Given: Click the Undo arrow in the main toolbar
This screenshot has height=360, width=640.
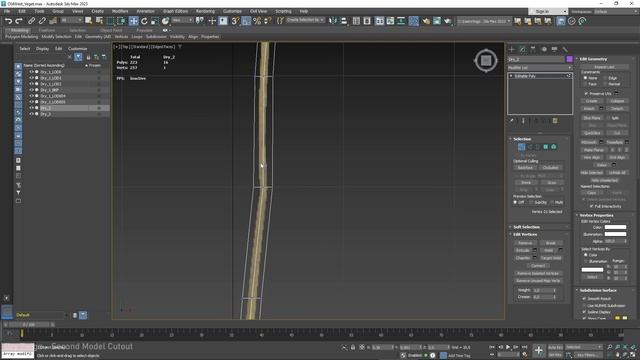Looking at the screenshot, I should pyautogui.click(x=9, y=21).
